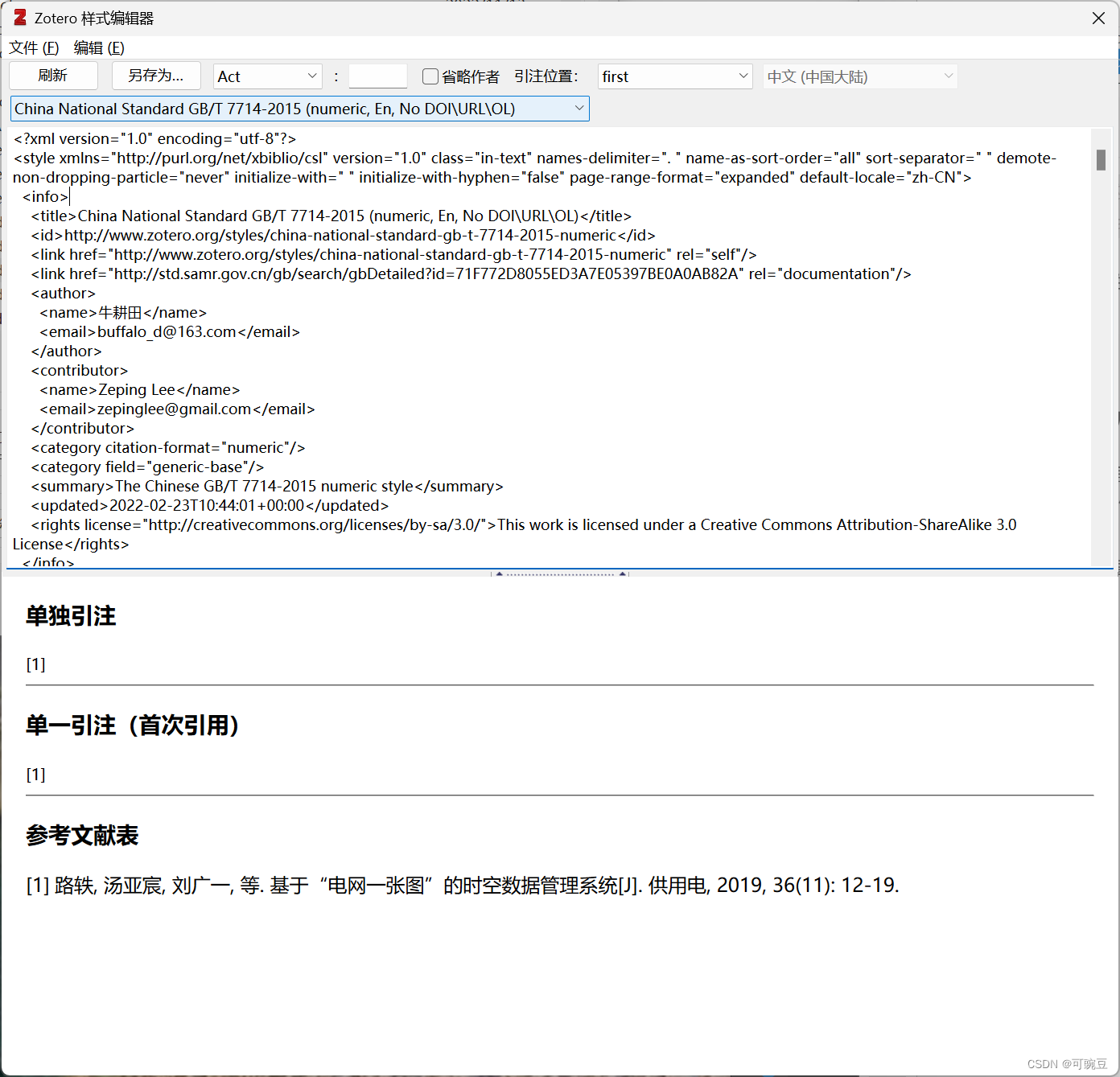Screen dimensions: 1120x1077
Task: Click the Zeping Lee contributor name line
Action: 140,389
